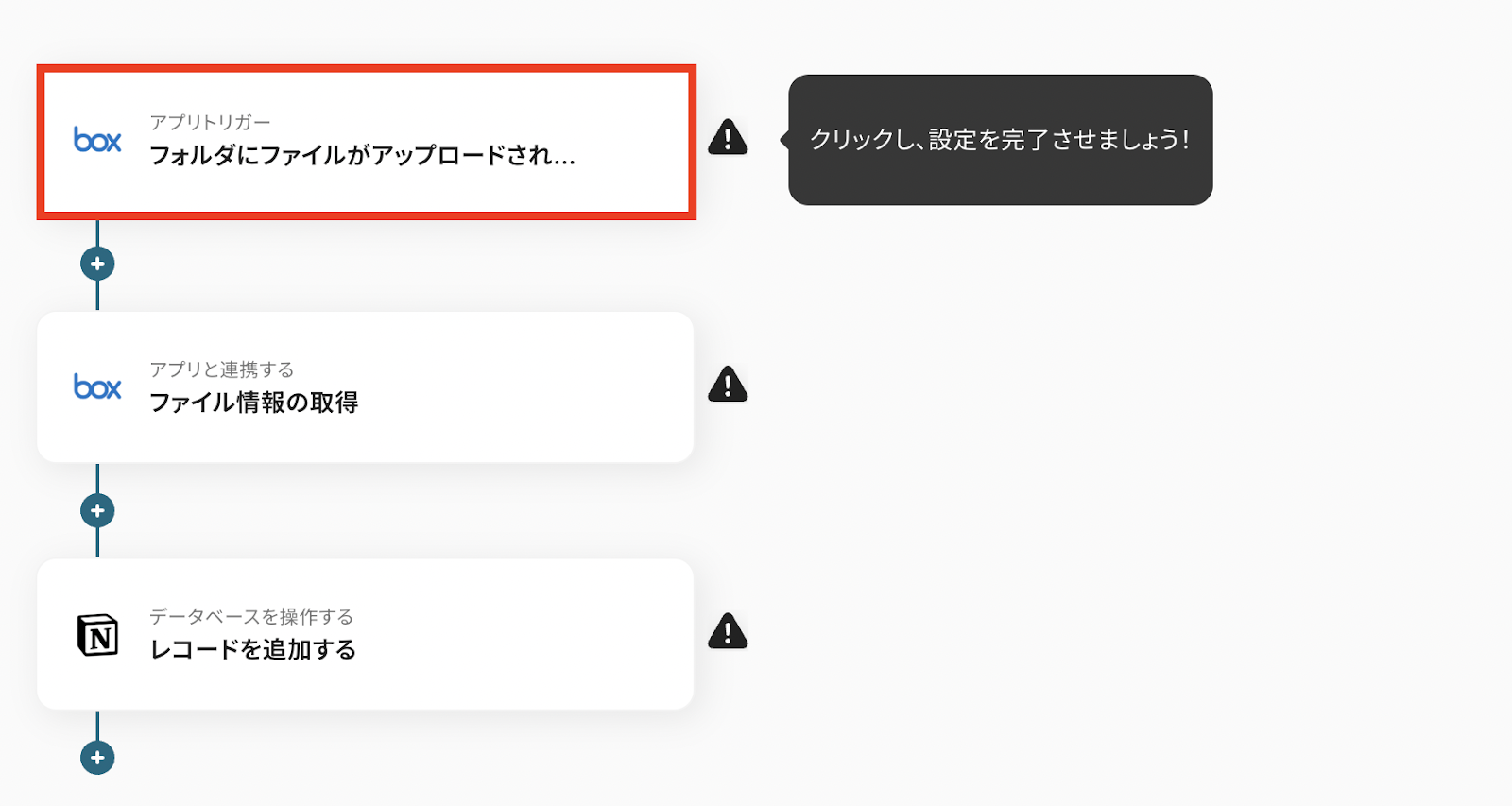The image size is (1512, 806).
Task: Add a step between ファイル情報の取得 and Notion
Action: pyautogui.click(x=97, y=510)
